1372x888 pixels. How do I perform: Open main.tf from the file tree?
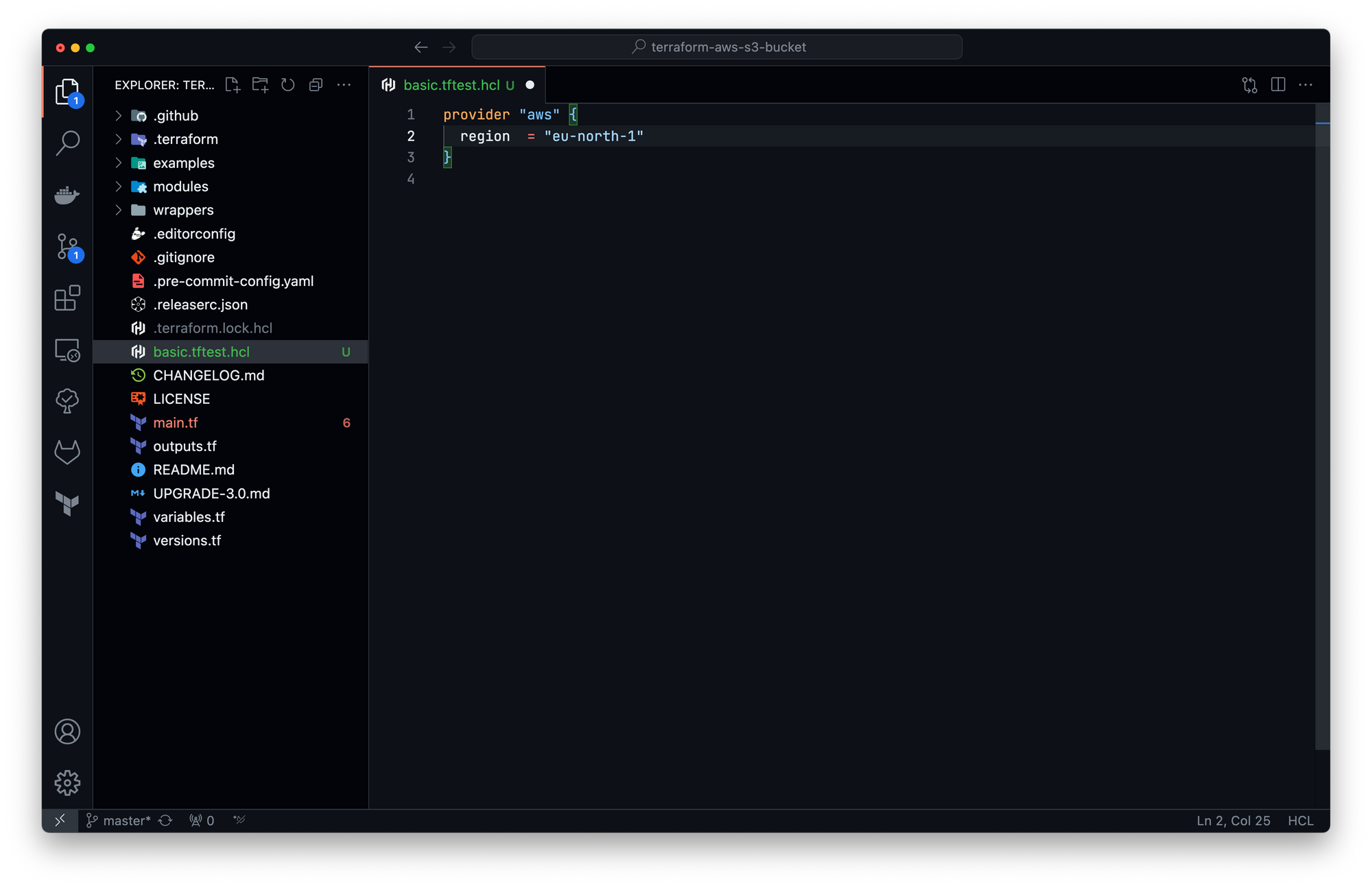(x=176, y=422)
